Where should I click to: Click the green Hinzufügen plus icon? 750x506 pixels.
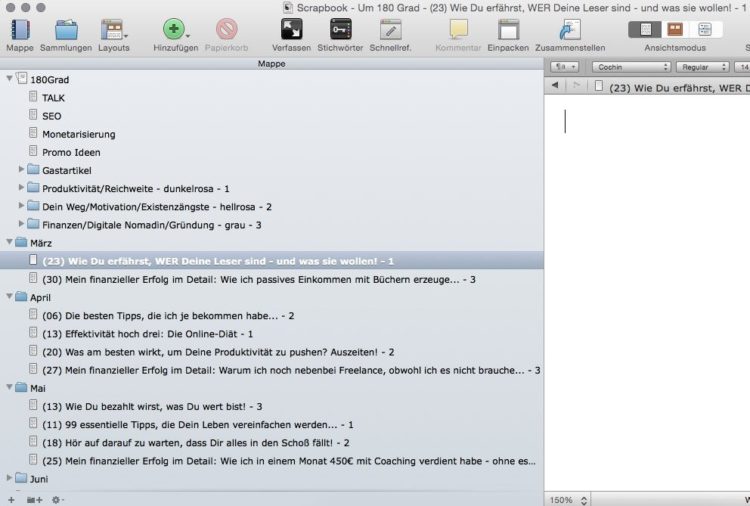pos(173,29)
